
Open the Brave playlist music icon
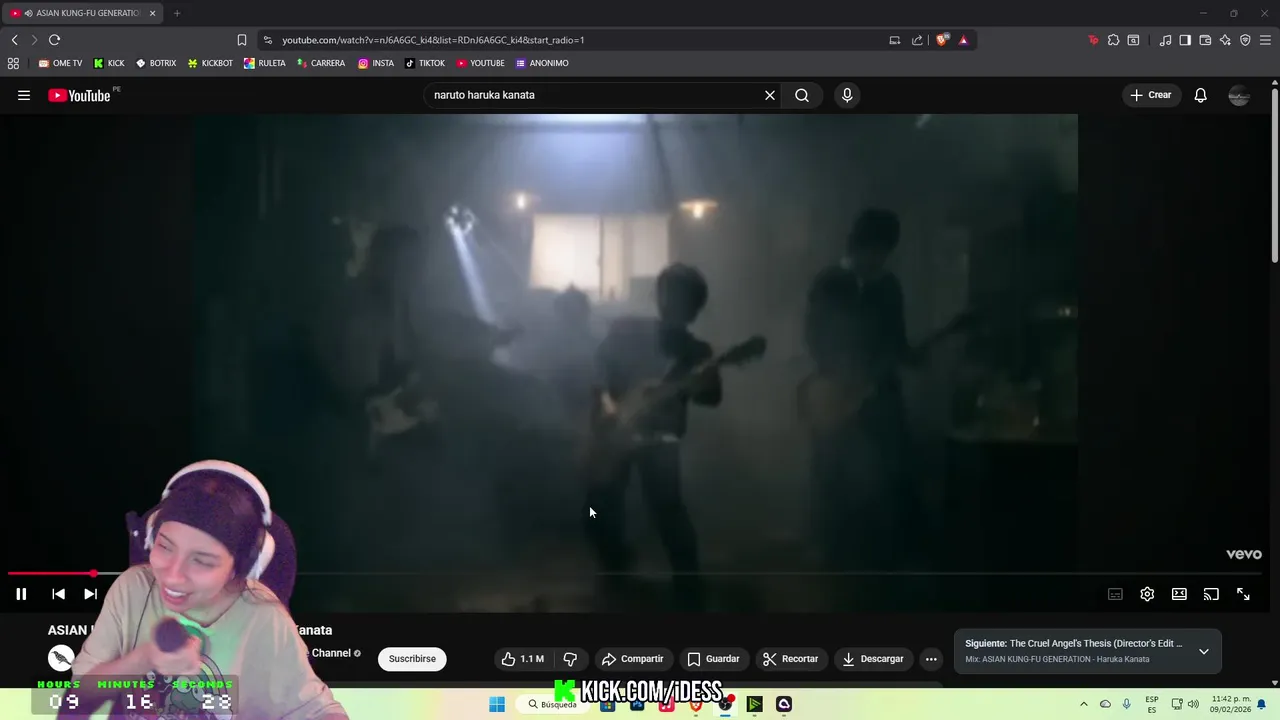1165,40
